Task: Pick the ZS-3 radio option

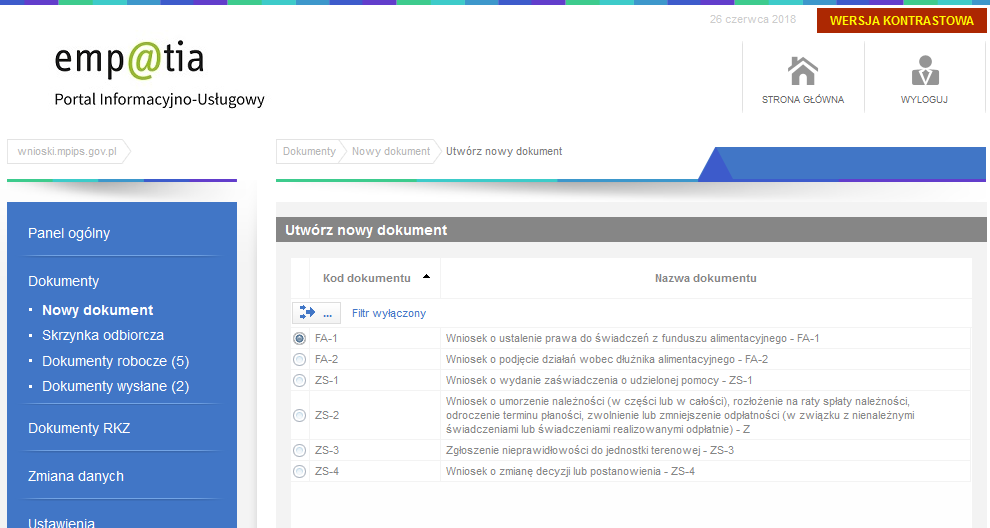Action: point(300,450)
